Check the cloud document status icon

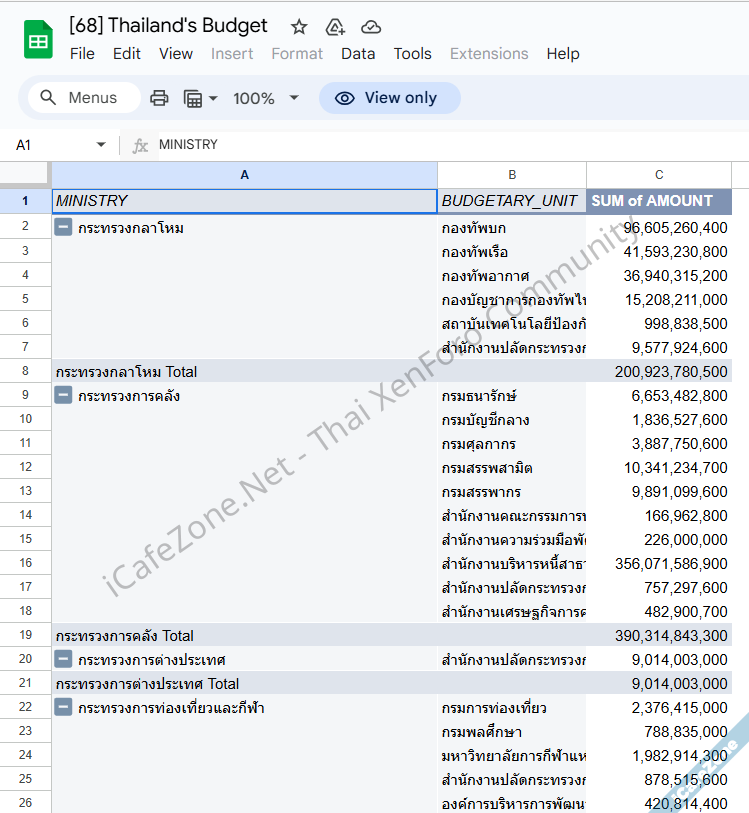tap(371, 27)
